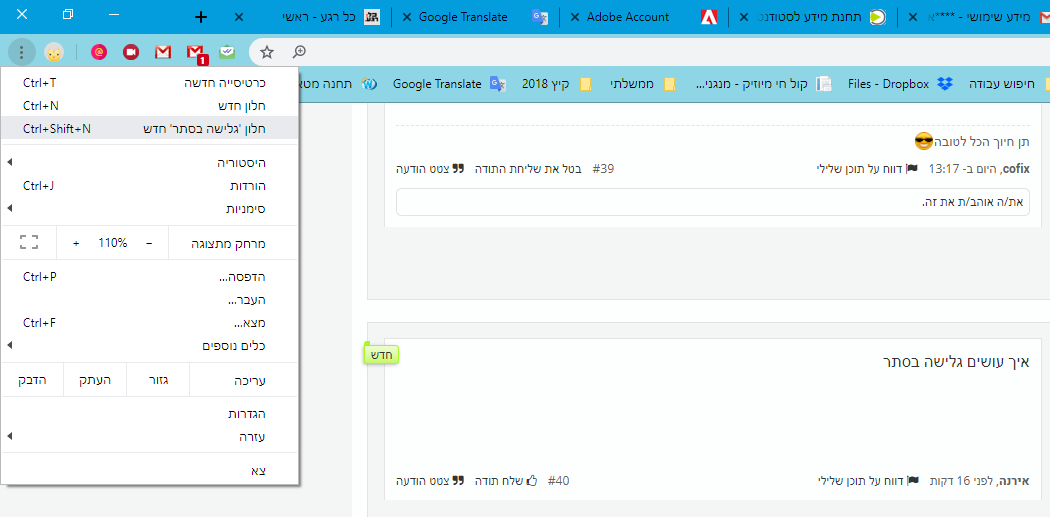Open a new incognito window from the menu
The width and height of the screenshot is (1050, 517).
coord(150,129)
